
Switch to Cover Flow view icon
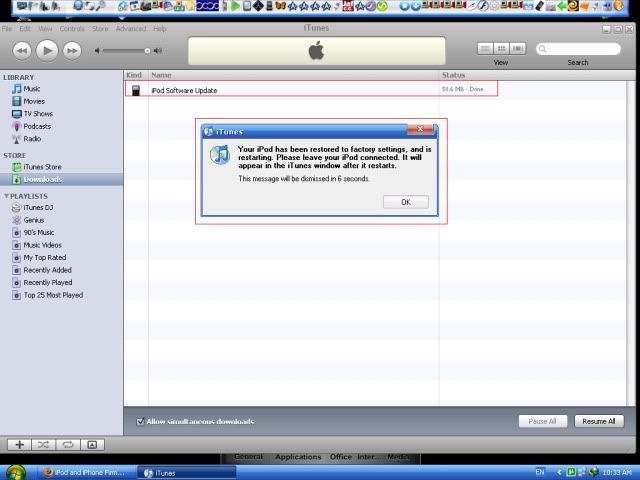click(x=516, y=48)
